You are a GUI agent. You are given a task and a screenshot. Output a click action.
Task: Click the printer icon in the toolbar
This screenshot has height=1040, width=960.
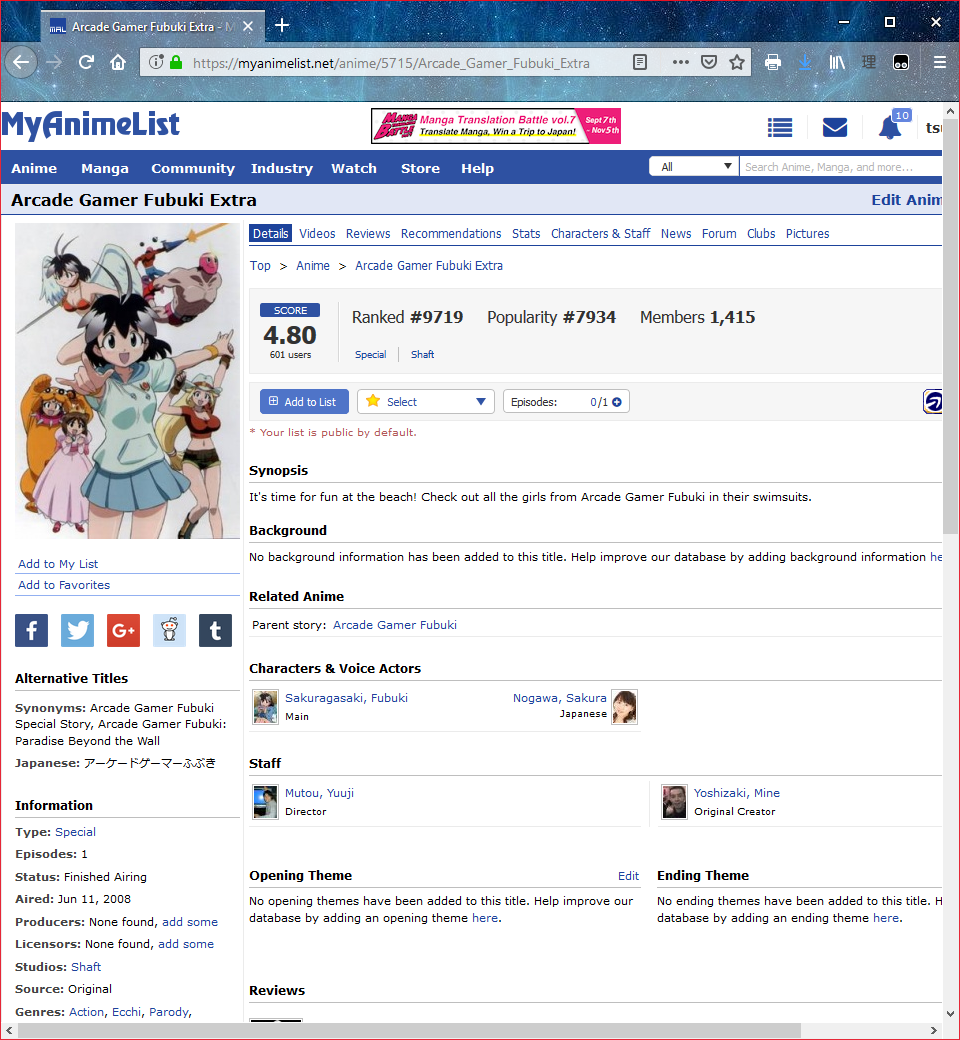click(773, 62)
